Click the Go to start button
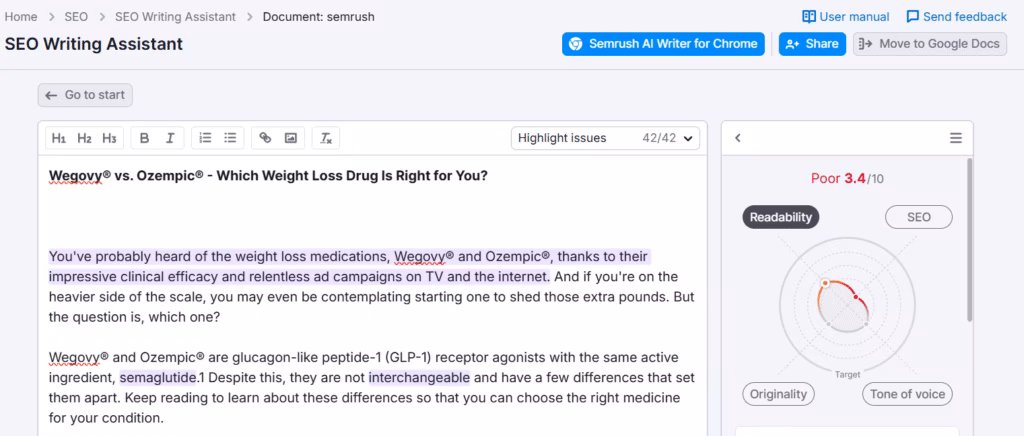The image size is (1024, 436). (x=85, y=95)
